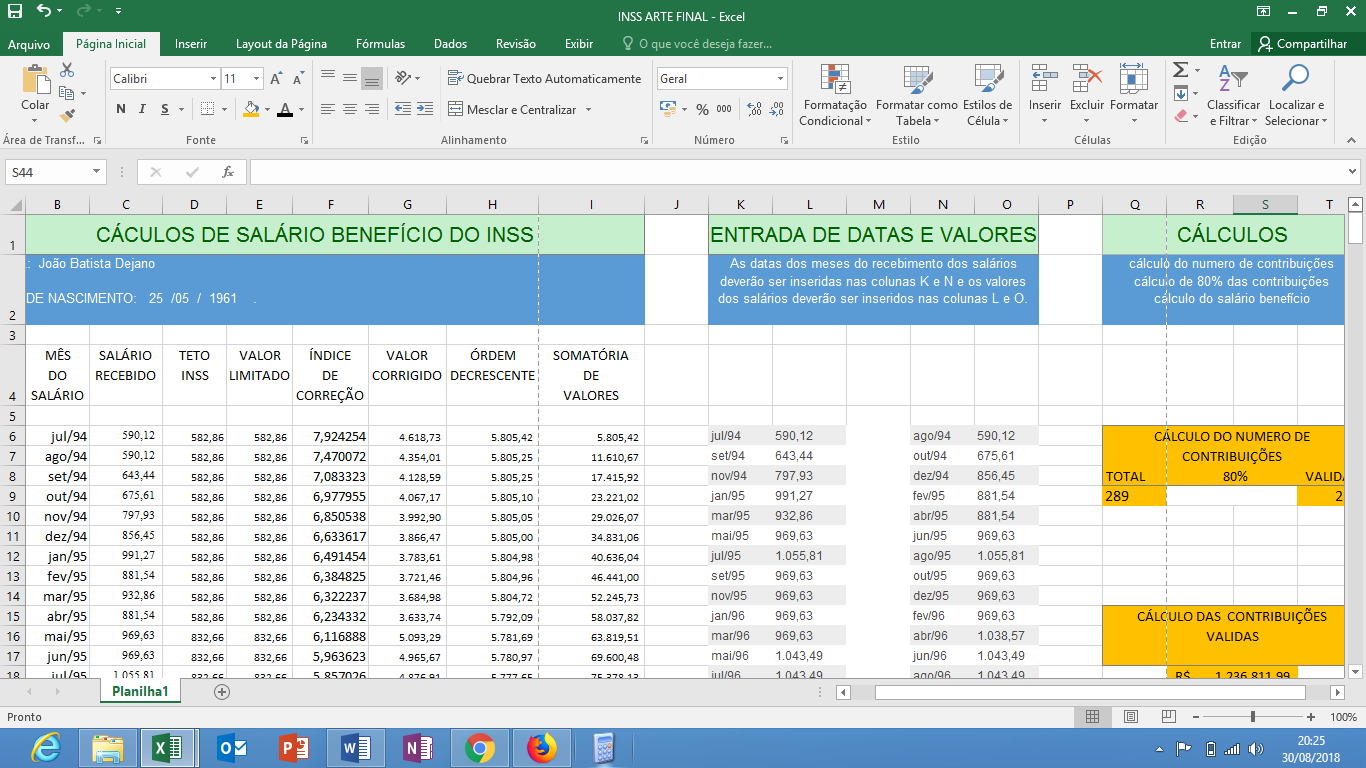Screen dimensions: 1366x768
Task: Click the yellow fill color button
Action: coord(251,109)
